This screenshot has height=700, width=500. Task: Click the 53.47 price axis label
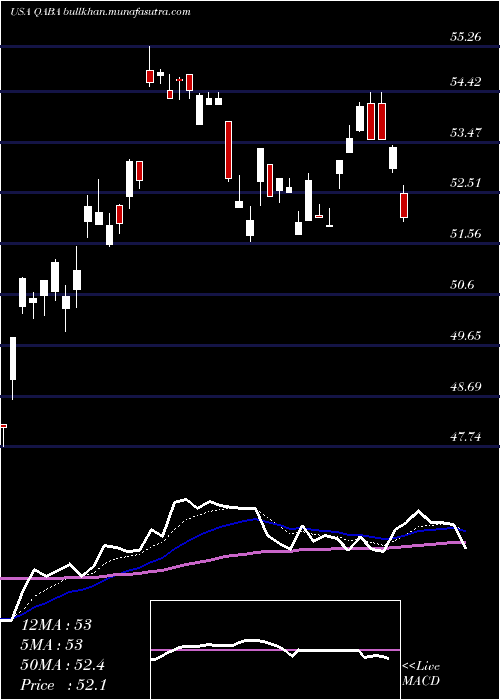466,133
